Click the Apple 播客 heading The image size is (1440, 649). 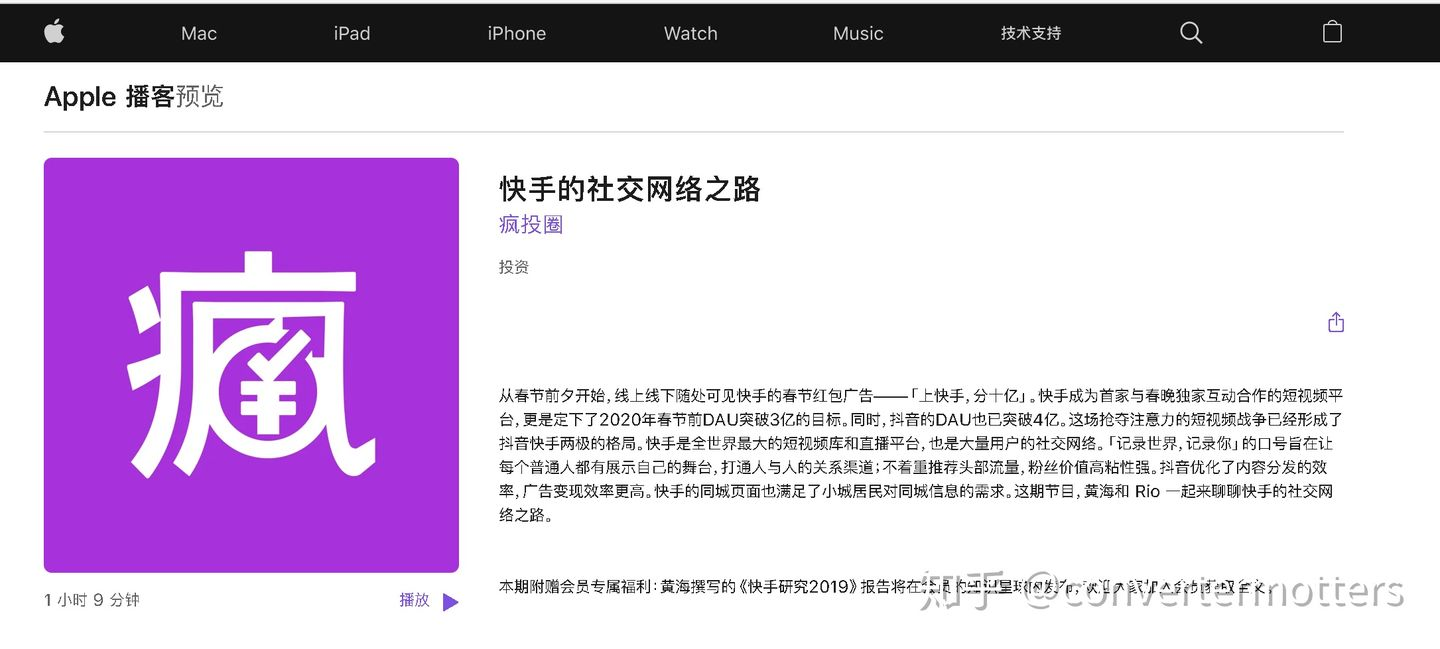coord(109,97)
